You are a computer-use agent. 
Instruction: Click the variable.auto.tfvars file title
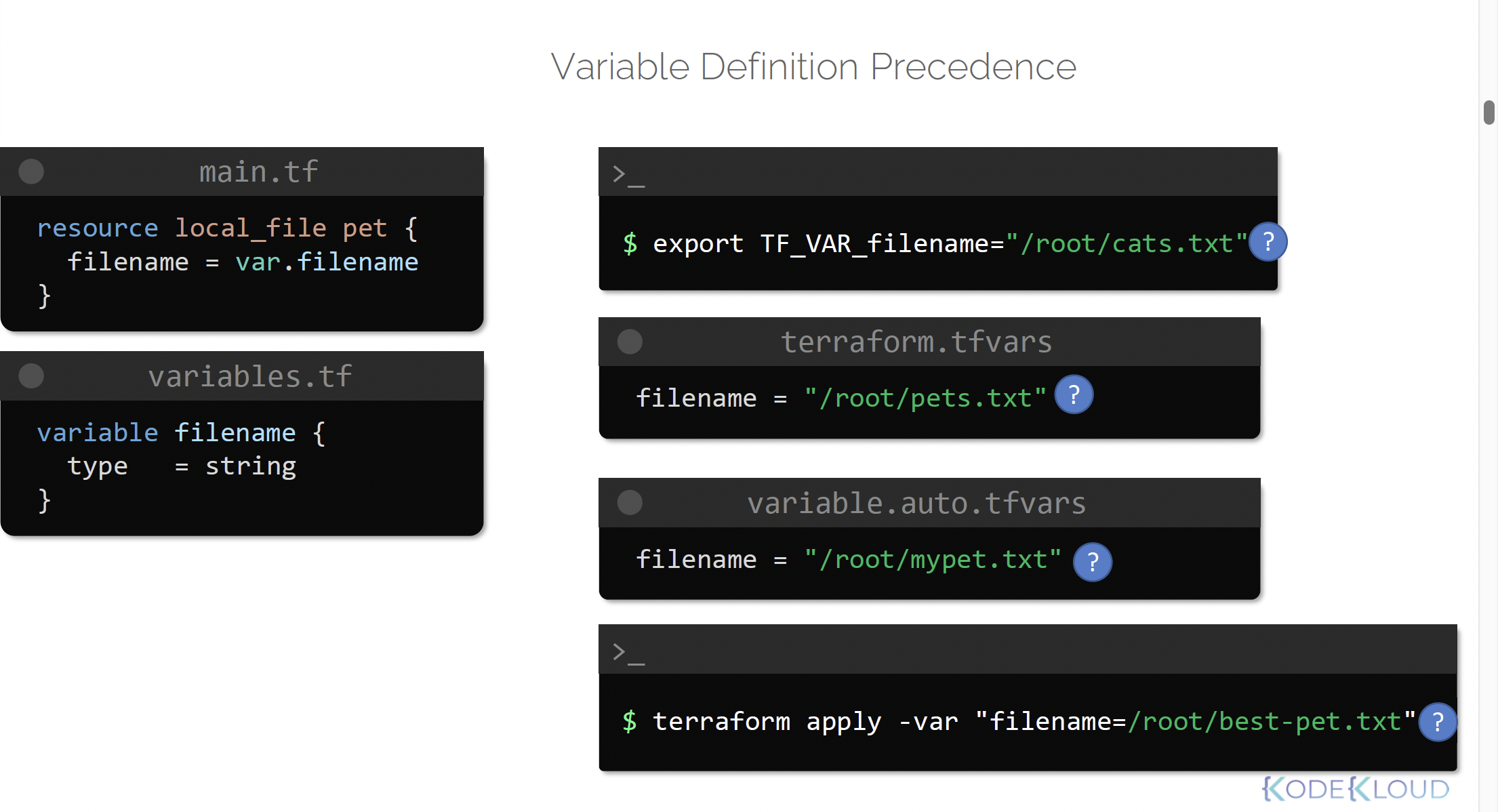(916, 504)
